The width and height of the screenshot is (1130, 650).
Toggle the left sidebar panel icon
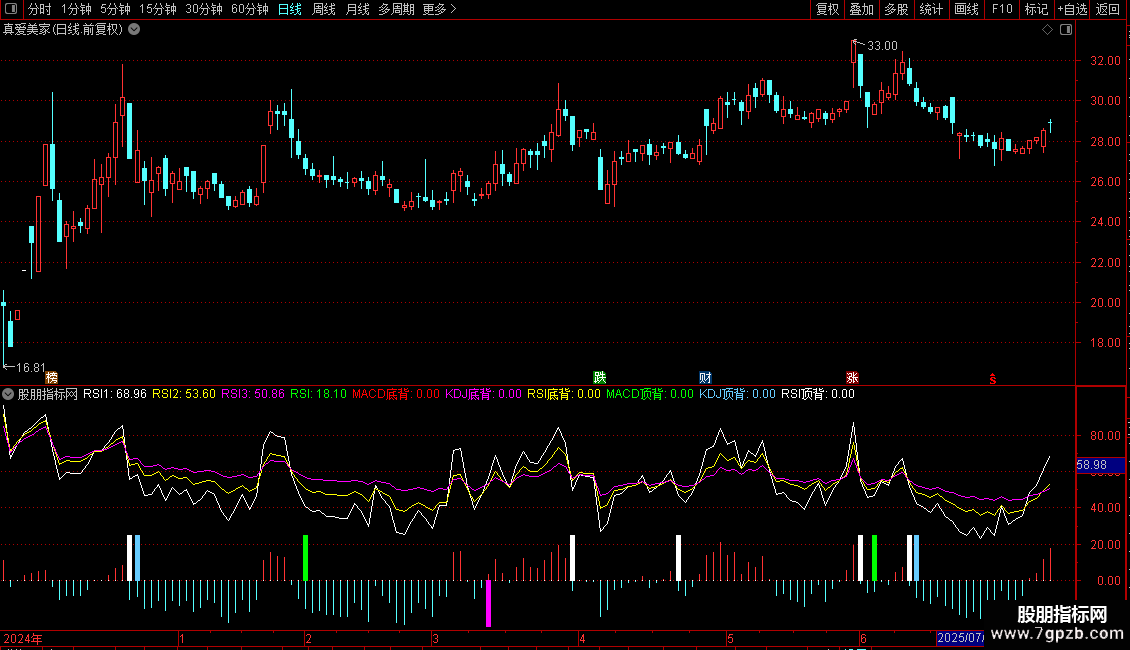[11, 9]
